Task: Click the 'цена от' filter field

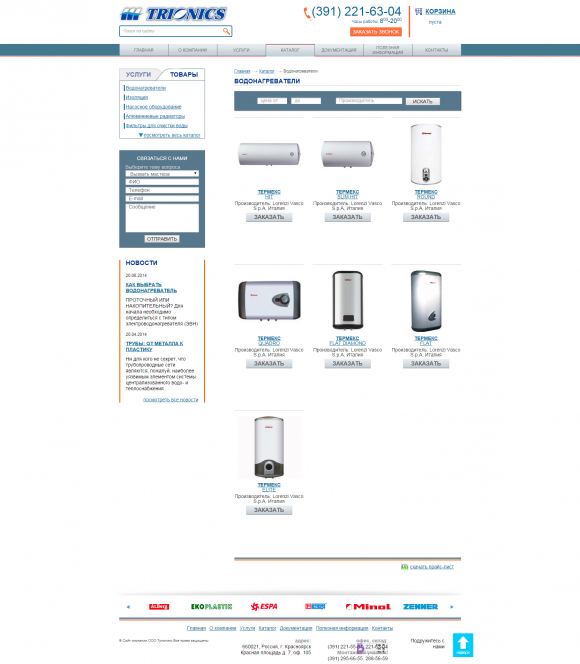Action: pyautogui.click(x=272, y=101)
